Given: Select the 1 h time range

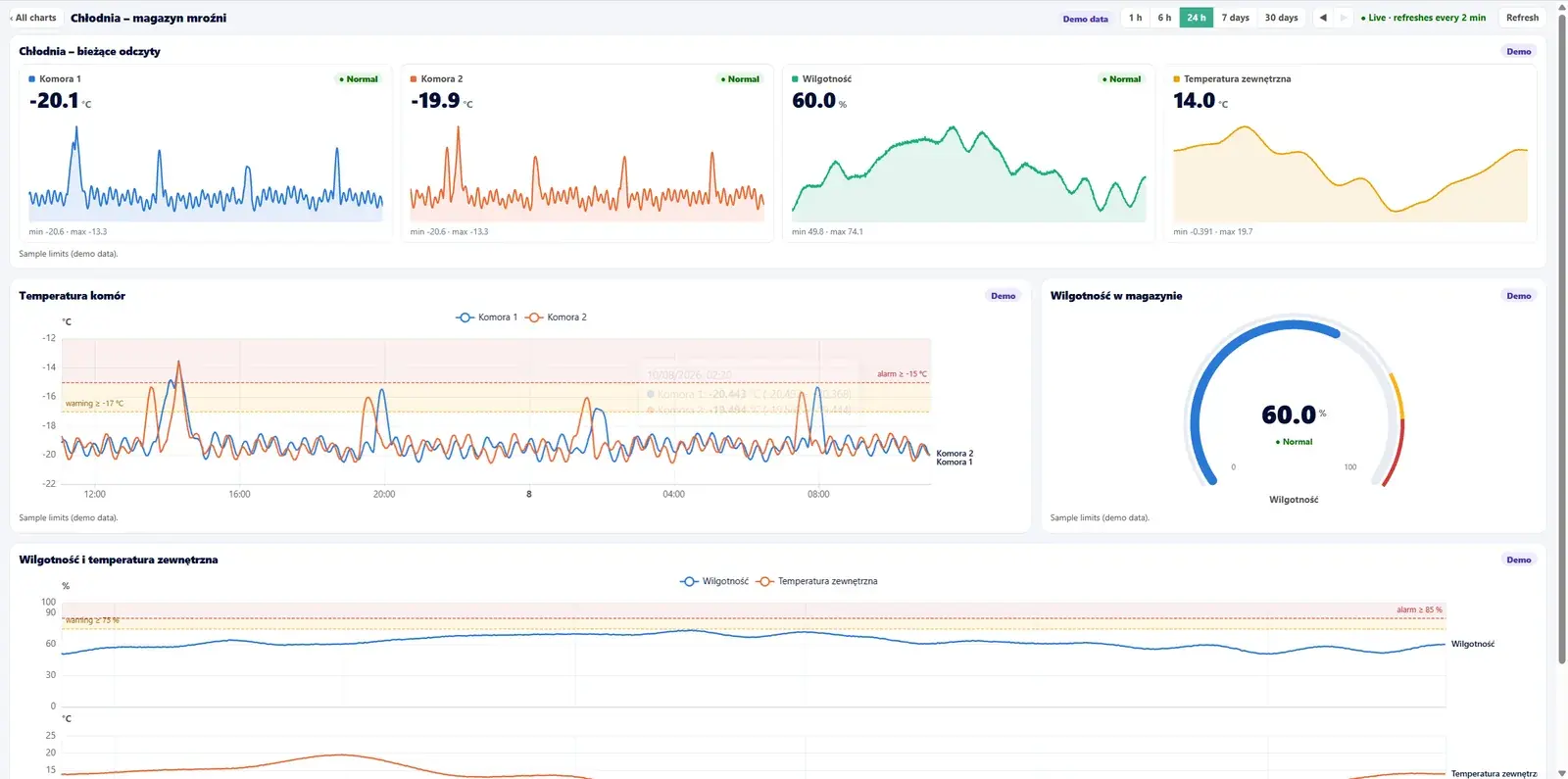Looking at the screenshot, I should coord(1135,18).
